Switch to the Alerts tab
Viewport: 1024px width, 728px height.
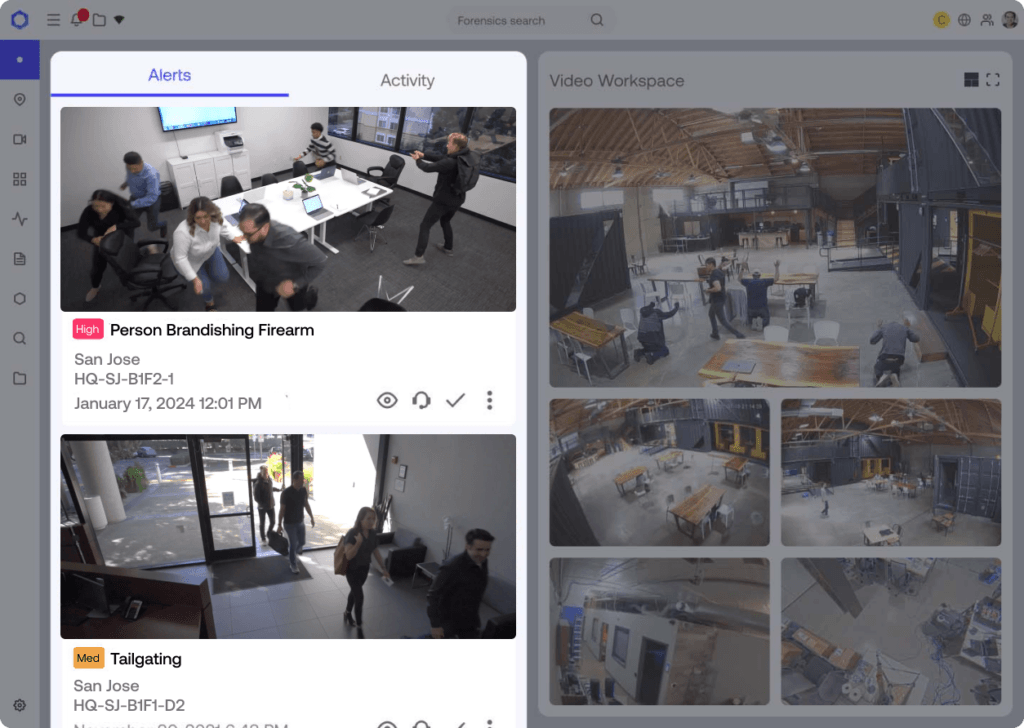(x=169, y=75)
